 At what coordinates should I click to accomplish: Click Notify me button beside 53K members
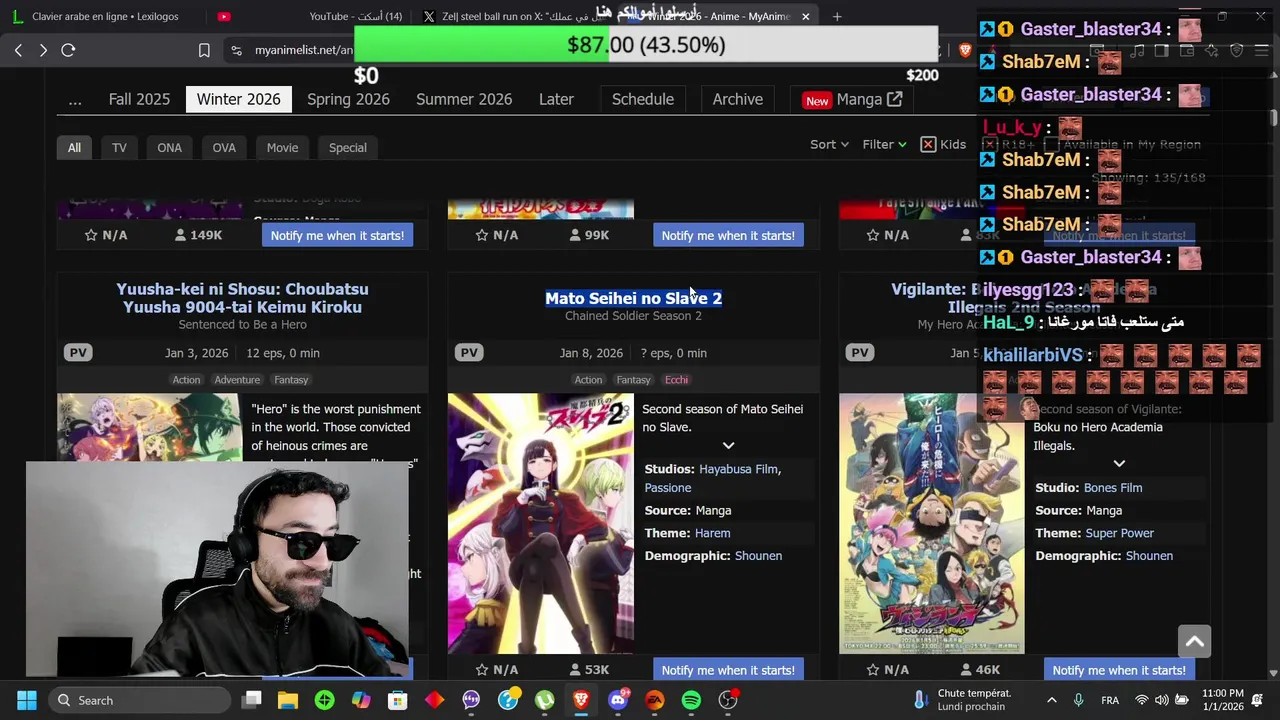click(728, 670)
